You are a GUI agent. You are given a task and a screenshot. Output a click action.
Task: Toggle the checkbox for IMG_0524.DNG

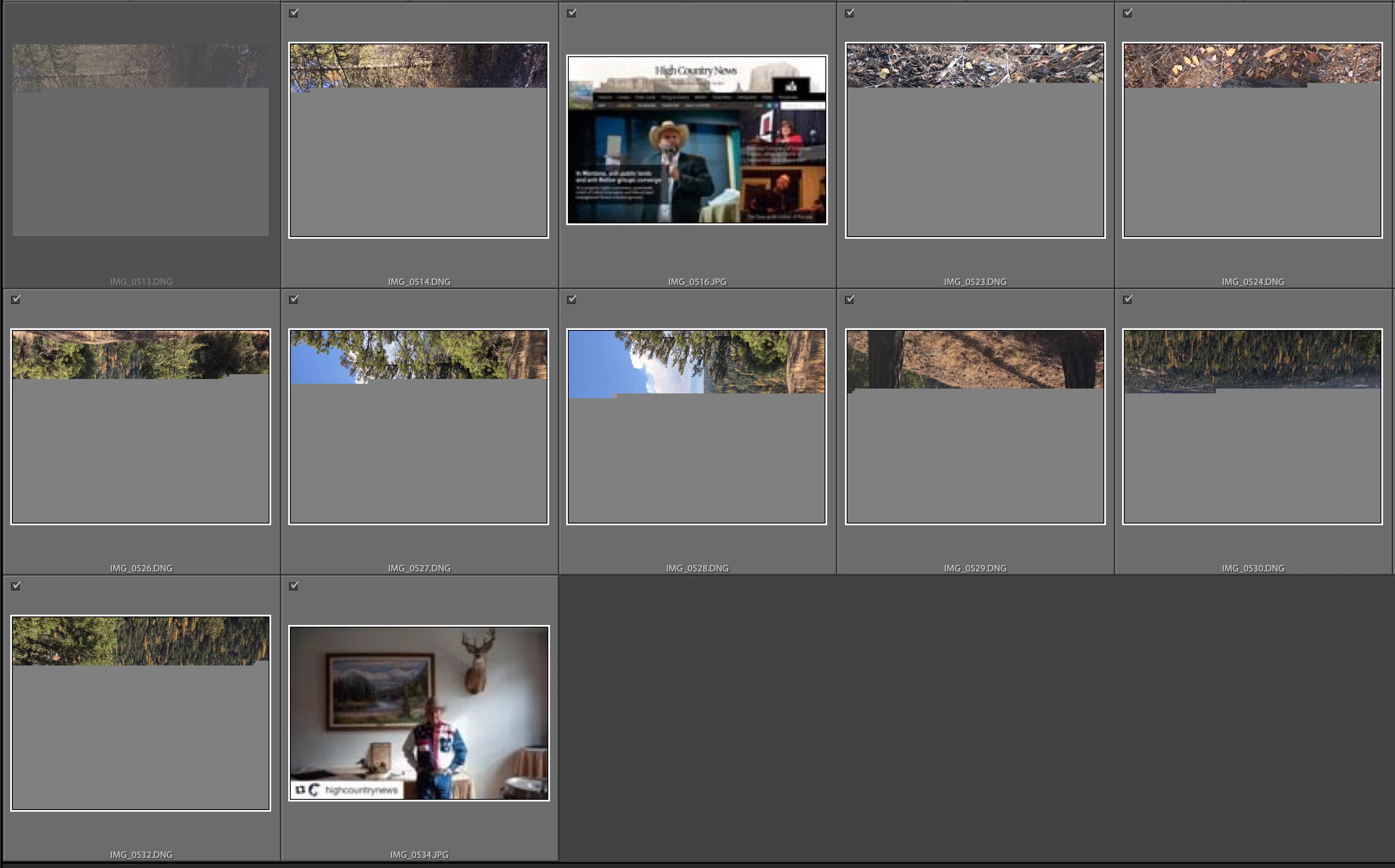[x=1128, y=13]
